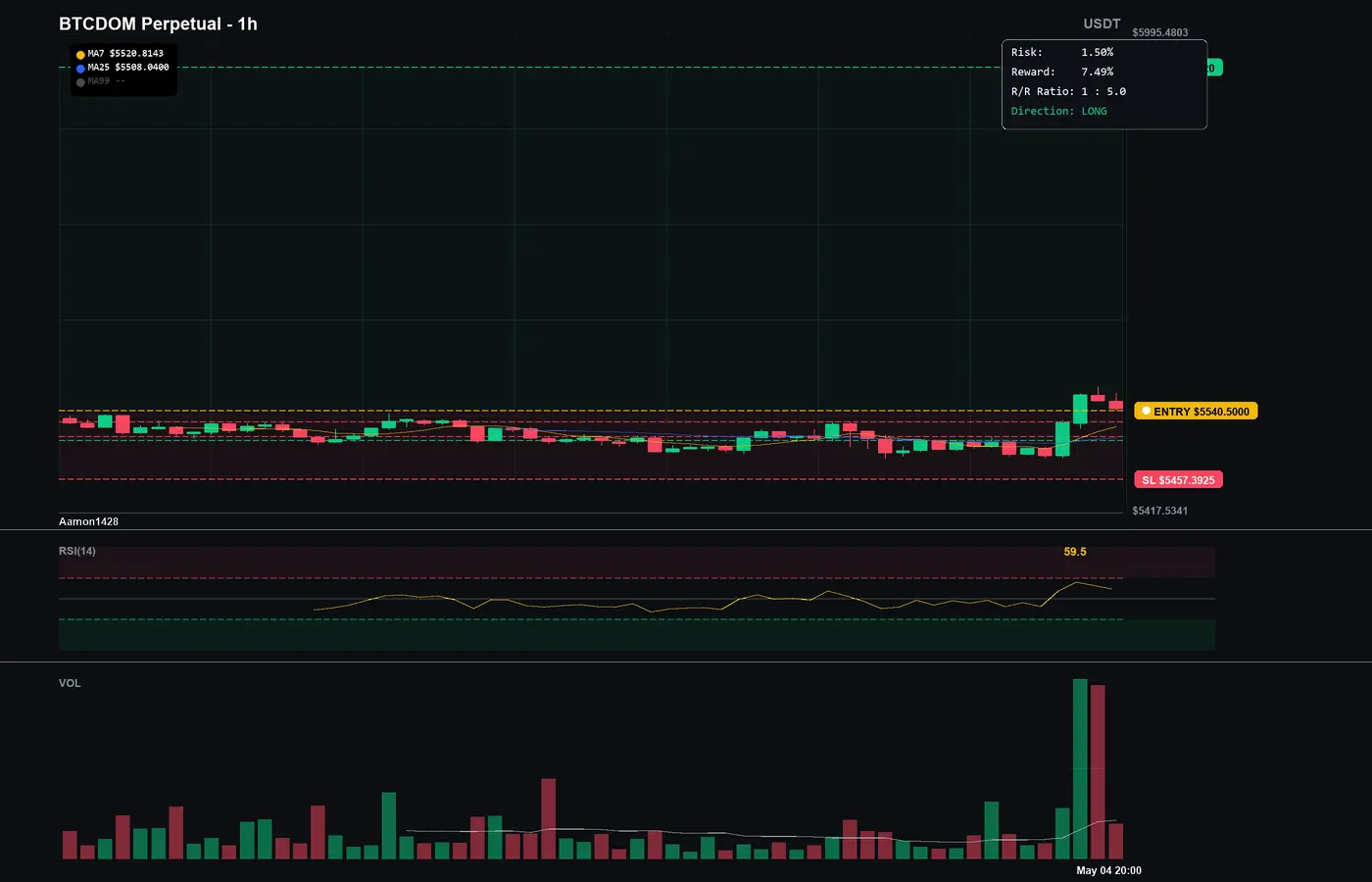1372x882 pixels.
Task: Click the Risk 1.50% line
Action: [1062, 52]
